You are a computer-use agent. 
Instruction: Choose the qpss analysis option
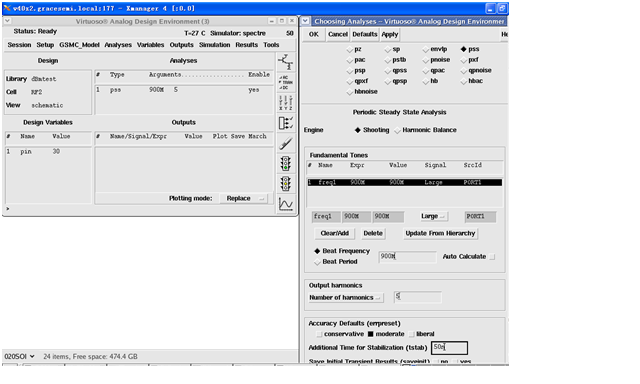pyautogui.click(x=388, y=71)
